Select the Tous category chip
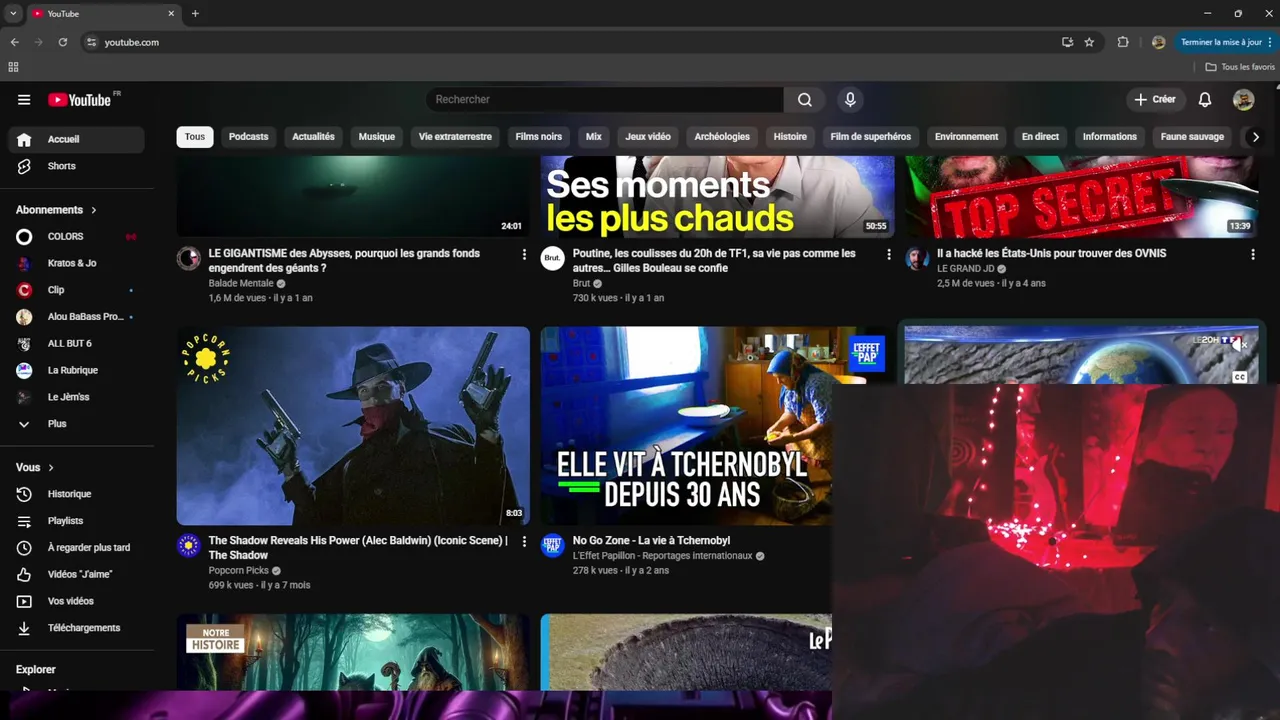The image size is (1280, 720). [x=195, y=137]
